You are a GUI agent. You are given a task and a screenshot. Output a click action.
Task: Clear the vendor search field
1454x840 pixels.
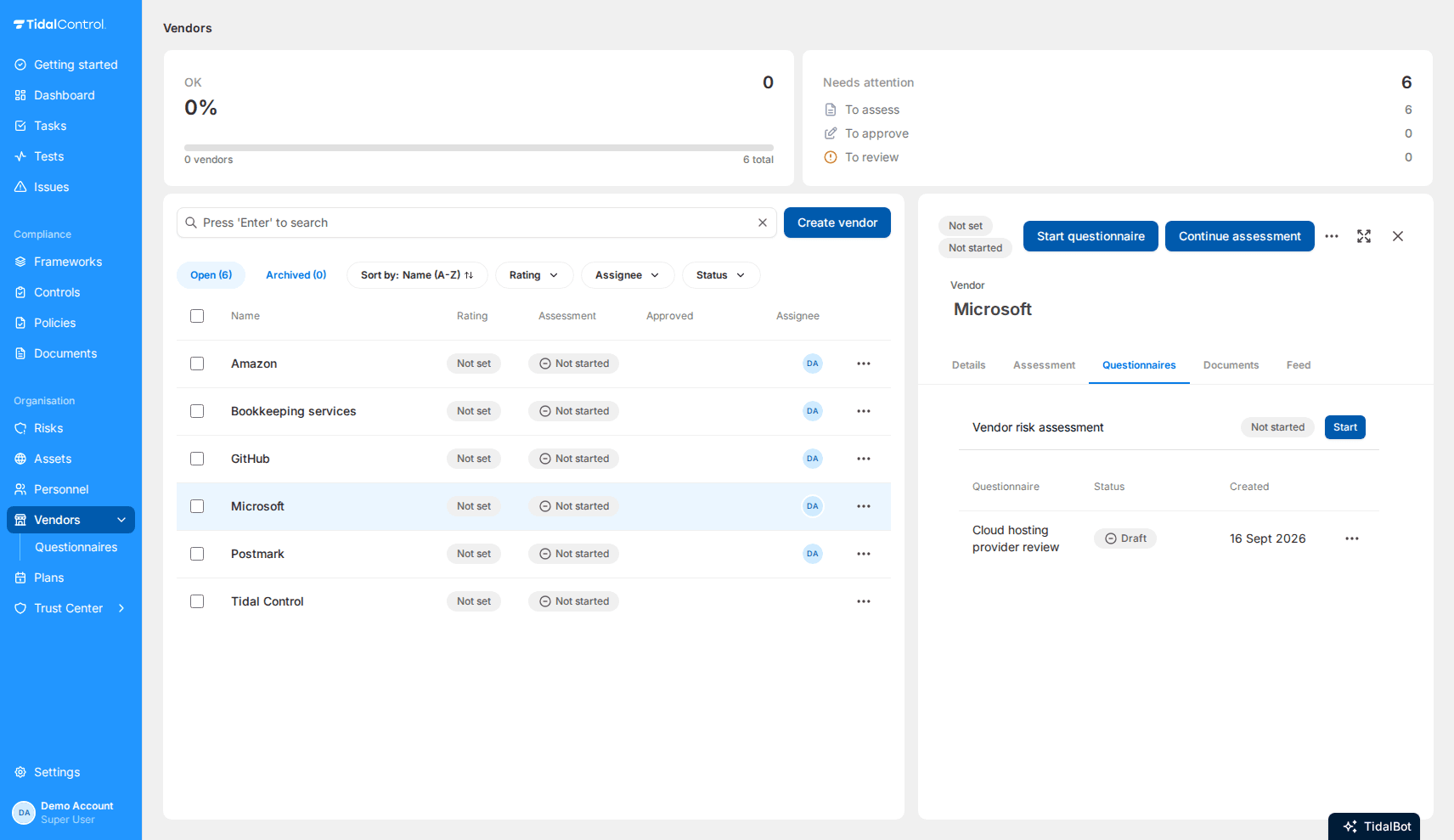click(x=763, y=223)
